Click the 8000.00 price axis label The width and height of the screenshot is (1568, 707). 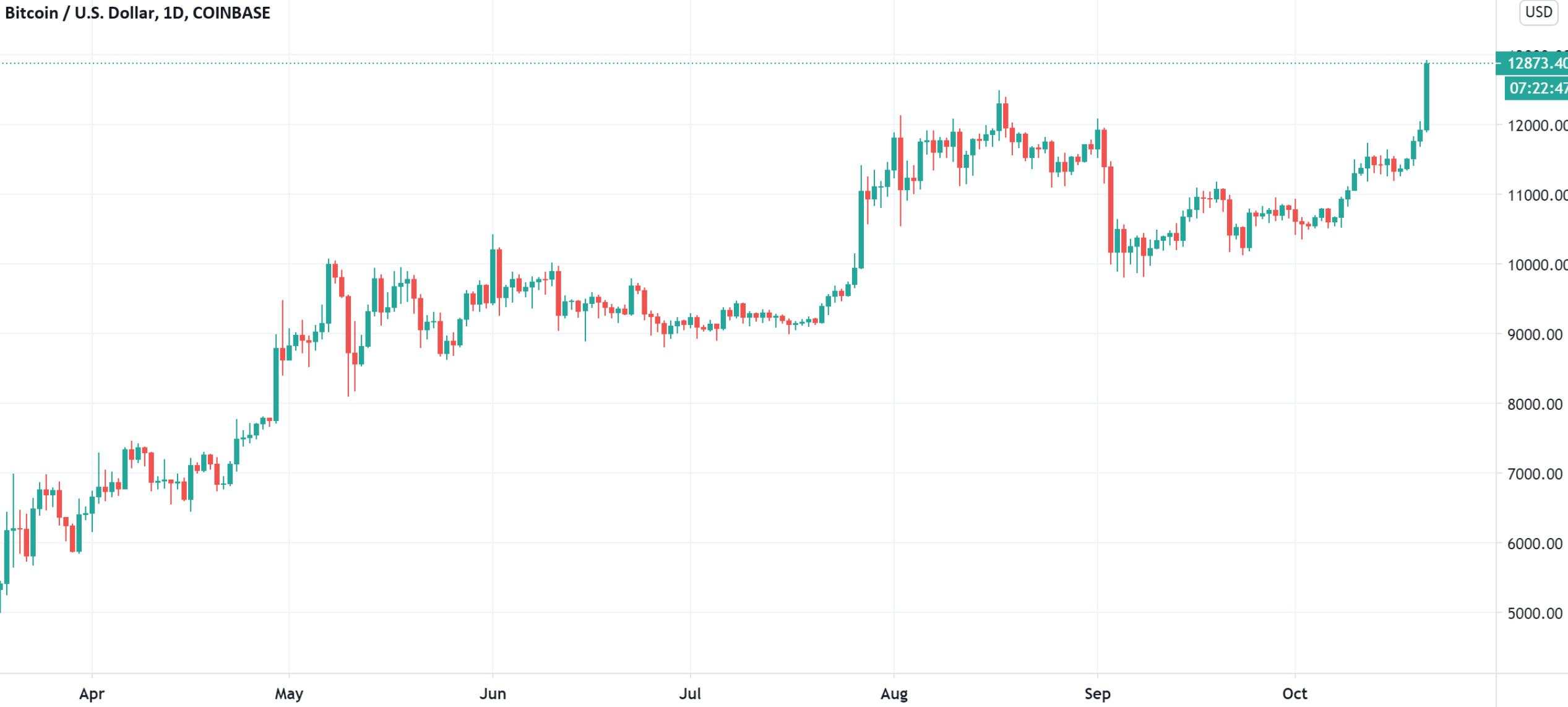(x=1535, y=404)
